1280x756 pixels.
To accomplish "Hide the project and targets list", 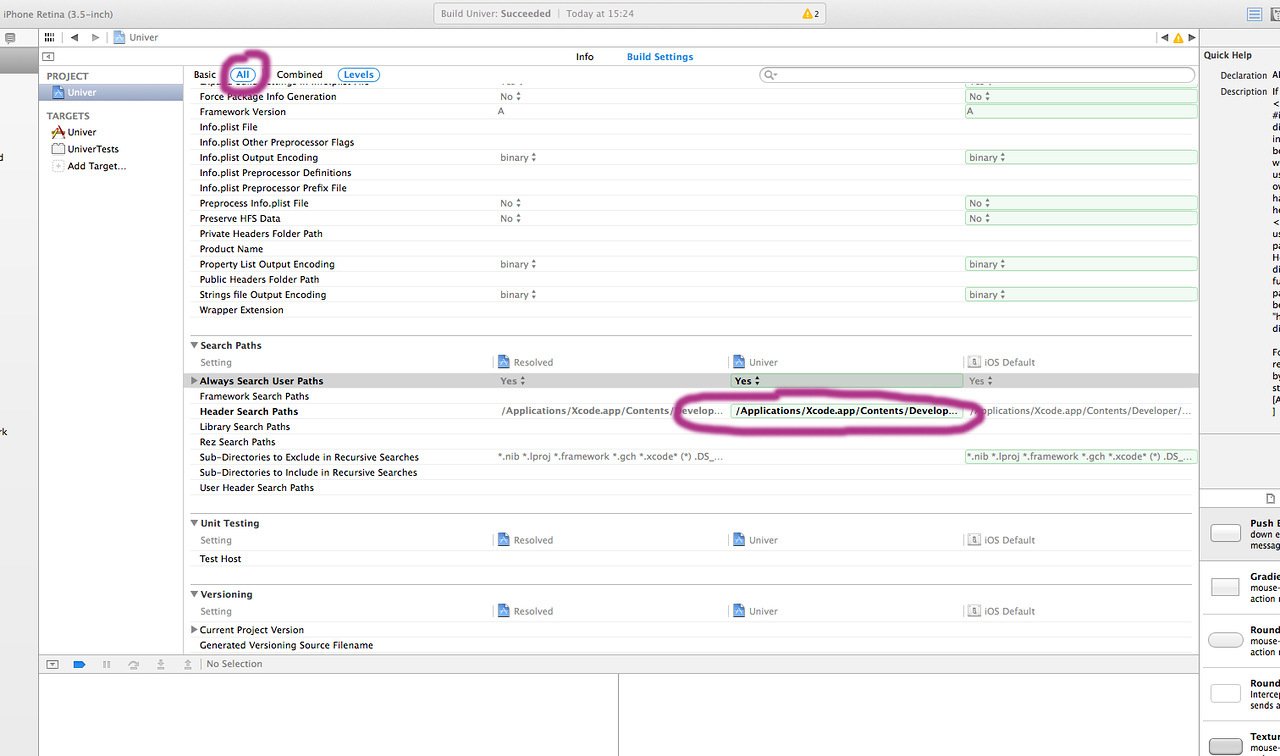I will click(48, 57).
